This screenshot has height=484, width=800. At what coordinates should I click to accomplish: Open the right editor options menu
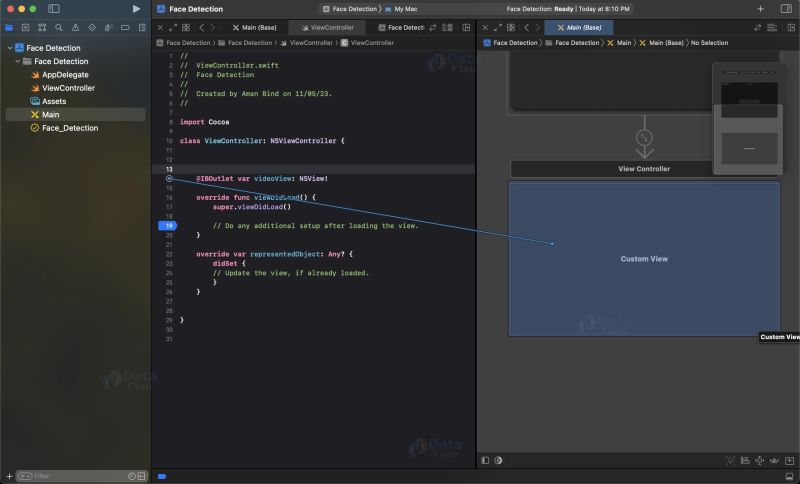pyautogui.click(x=772, y=28)
